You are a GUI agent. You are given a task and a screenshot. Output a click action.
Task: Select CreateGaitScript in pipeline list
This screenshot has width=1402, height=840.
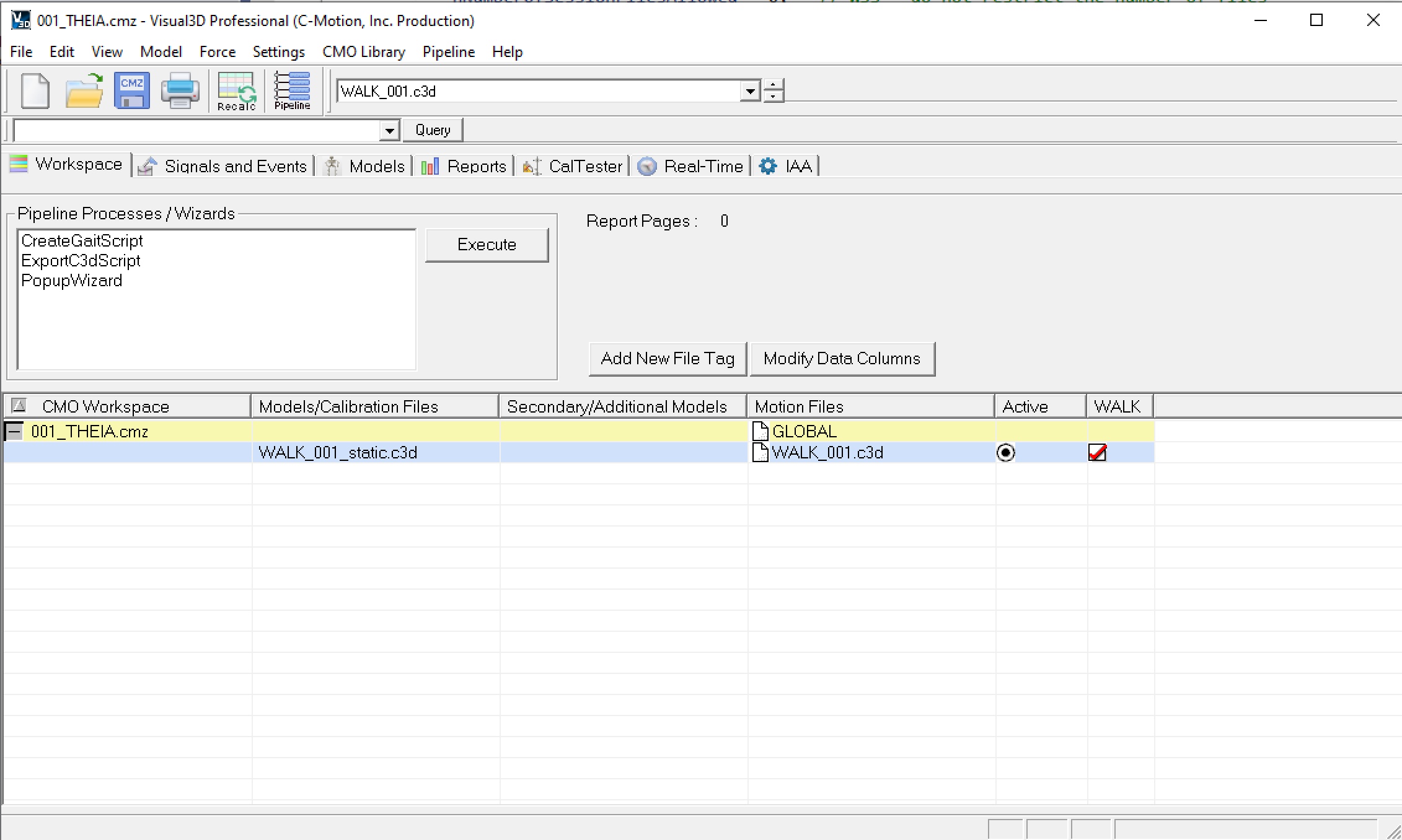82,240
